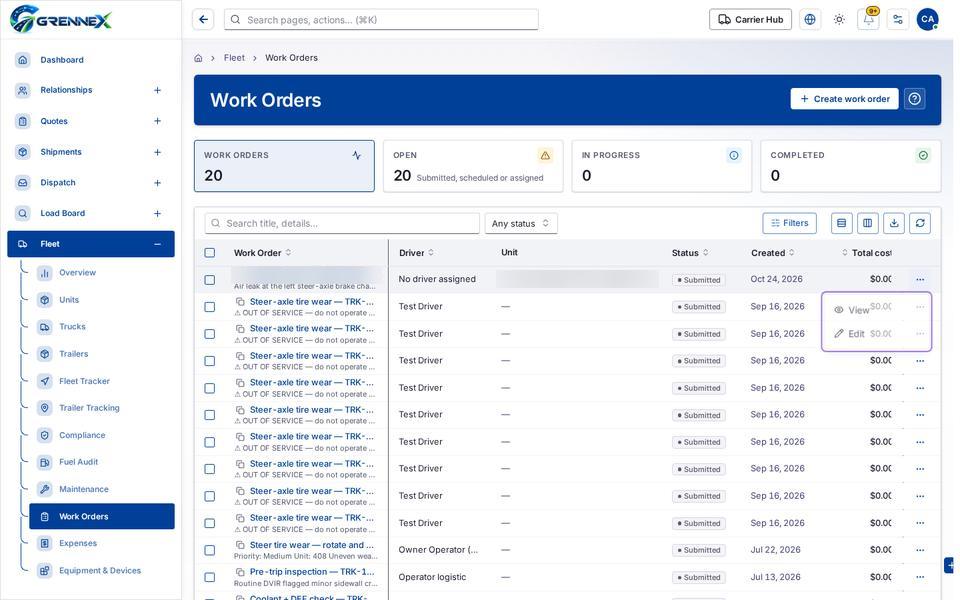Tick the select-all checkbox in table header
The image size is (960, 600).
(210, 253)
